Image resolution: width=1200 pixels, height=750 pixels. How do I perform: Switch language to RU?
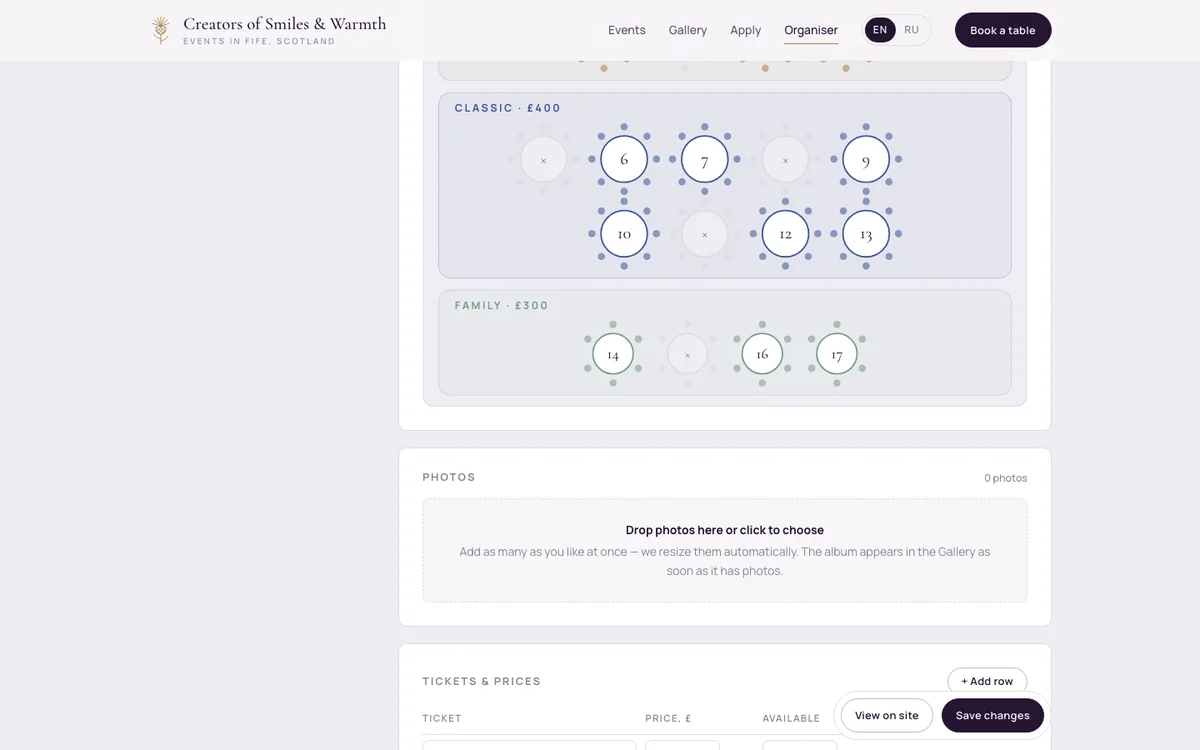pos(911,30)
